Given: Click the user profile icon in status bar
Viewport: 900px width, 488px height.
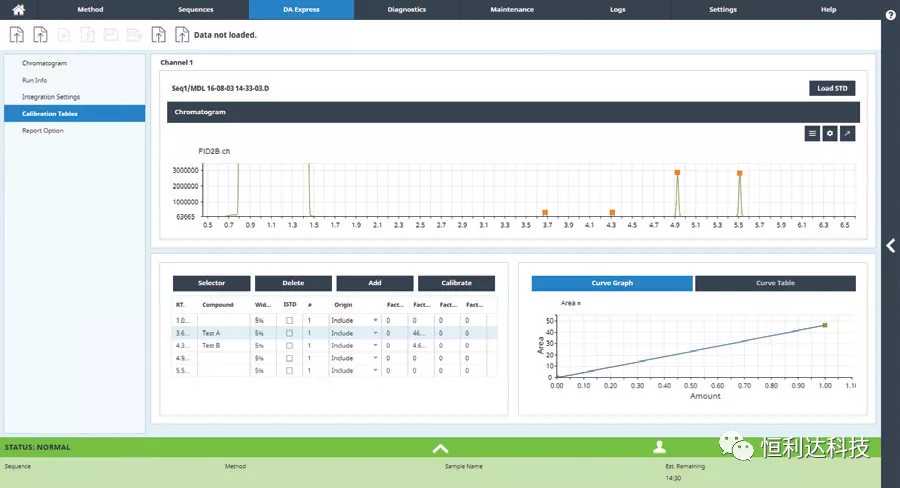Looking at the screenshot, I should click(659, 447).
